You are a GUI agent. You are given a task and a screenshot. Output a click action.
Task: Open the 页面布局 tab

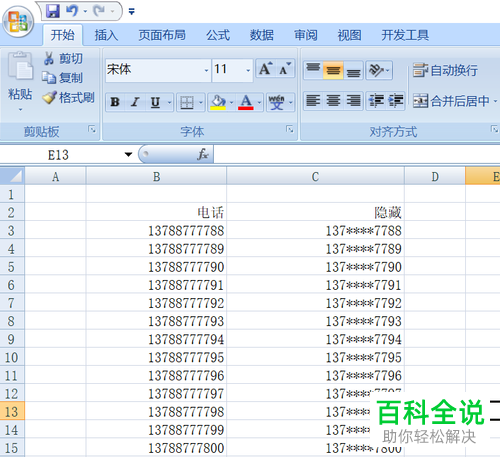pyautogui.click(x=162, y=35)
